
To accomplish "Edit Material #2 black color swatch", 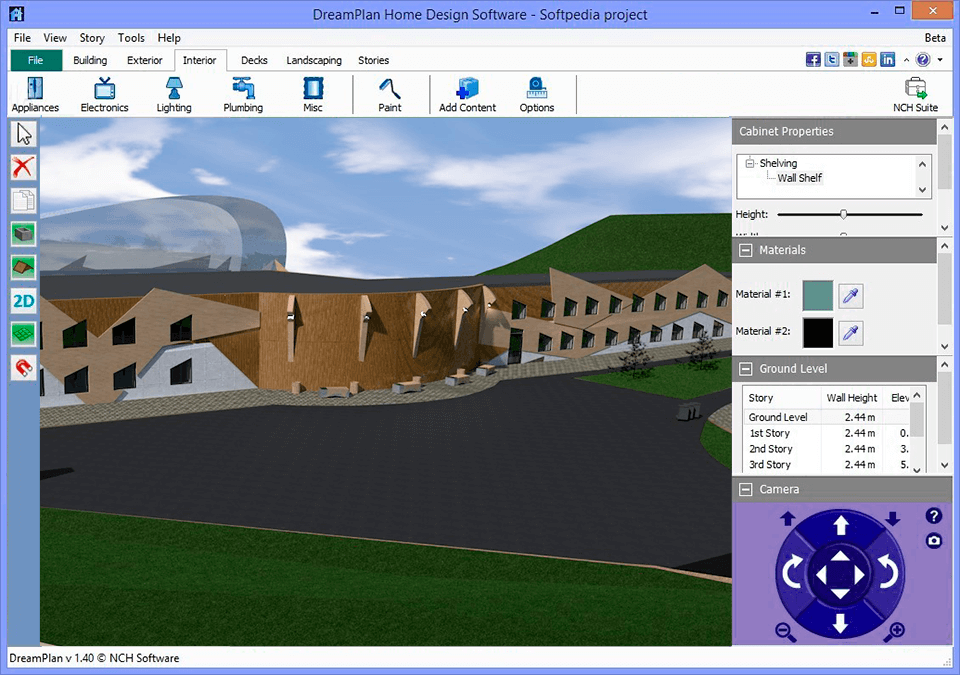I will (x=820, y=332).
